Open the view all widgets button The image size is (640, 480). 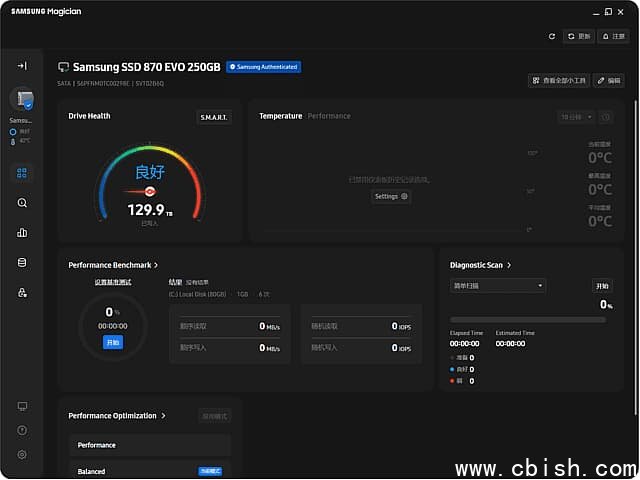[x=559, y=80]
